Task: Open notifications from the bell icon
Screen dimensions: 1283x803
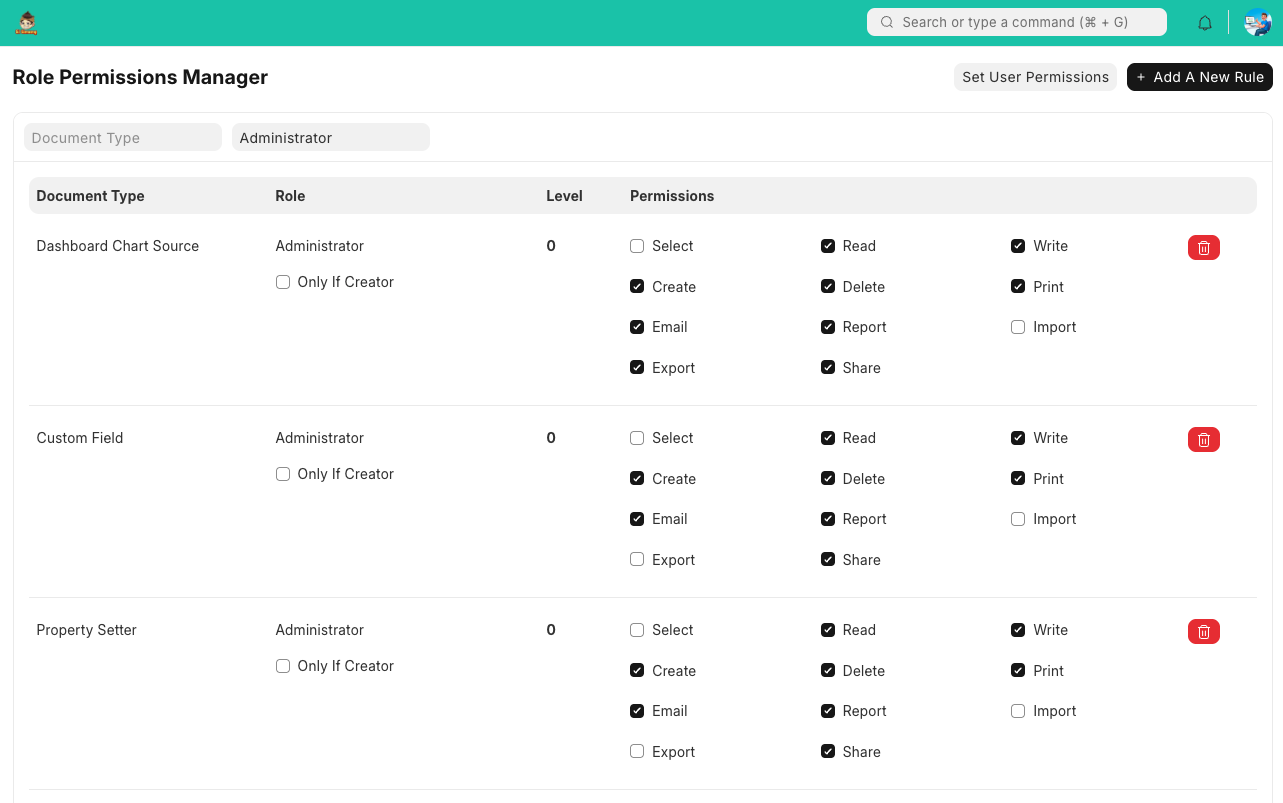Action: pos(1204,21)
